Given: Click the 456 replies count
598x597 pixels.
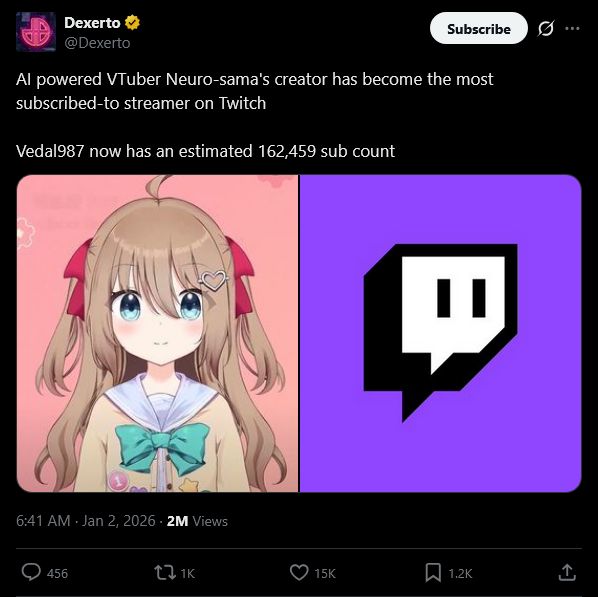Looking at the screenshot, I should click(57, 573).
